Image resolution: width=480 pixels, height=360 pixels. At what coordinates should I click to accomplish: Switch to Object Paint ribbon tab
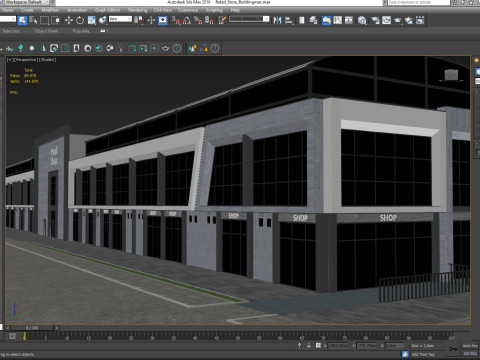(x=46, y=31)
